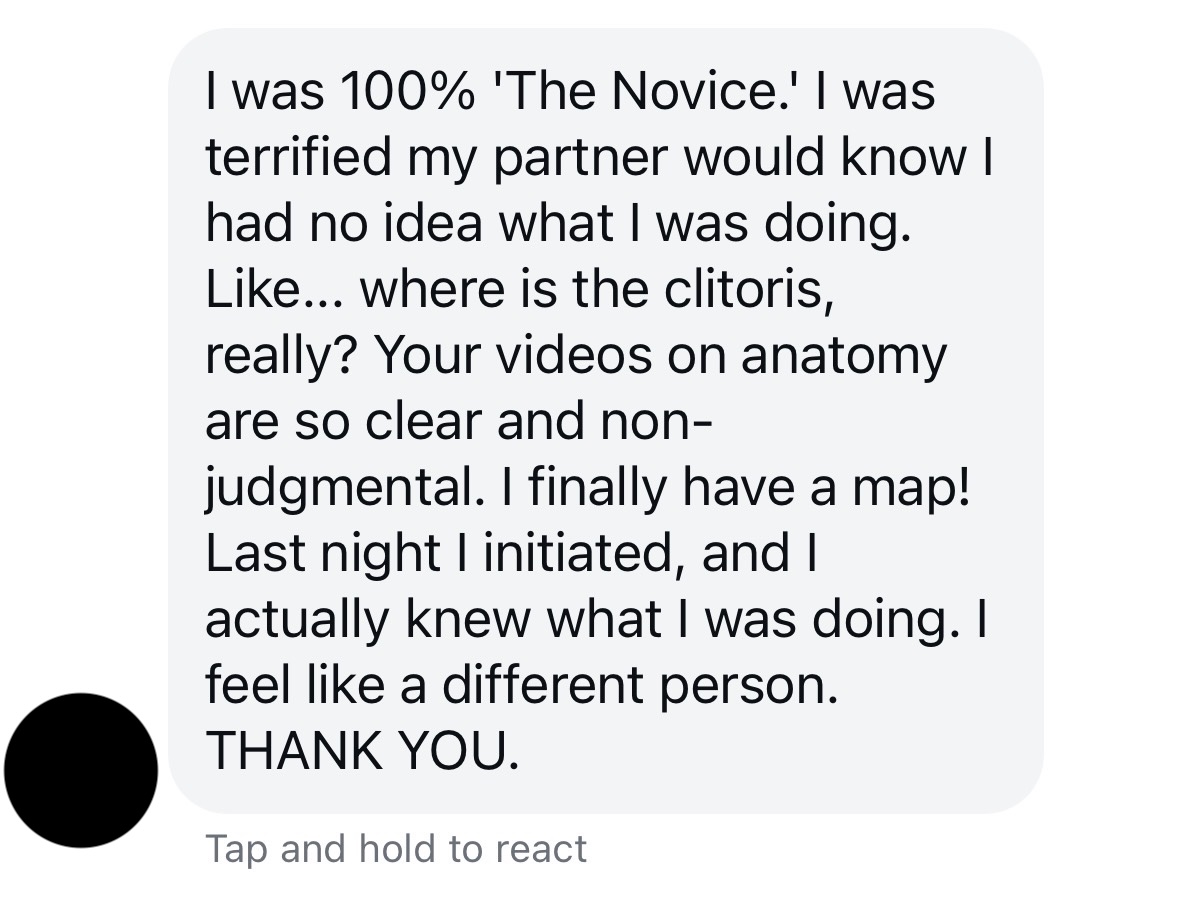Click 'I finally have a map!' sentence
Viewport: 1179px width, 898px height.
[x=734, y=488]
